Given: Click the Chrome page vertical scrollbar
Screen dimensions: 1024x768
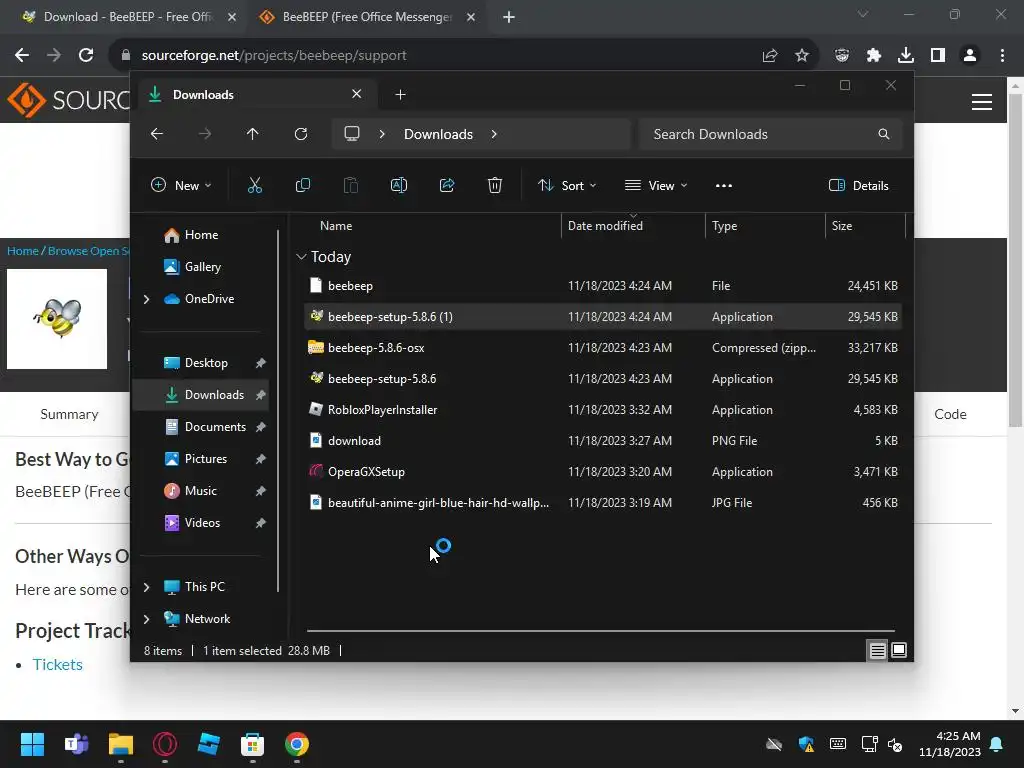Looking at the screenshot, I should click(x=1015, y=261).
